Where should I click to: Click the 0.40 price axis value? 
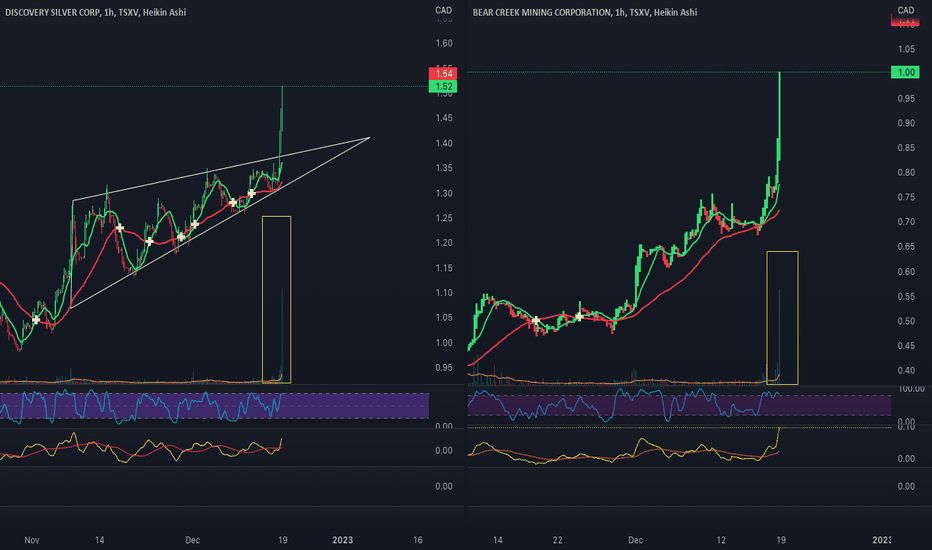[x=906, y=371]
